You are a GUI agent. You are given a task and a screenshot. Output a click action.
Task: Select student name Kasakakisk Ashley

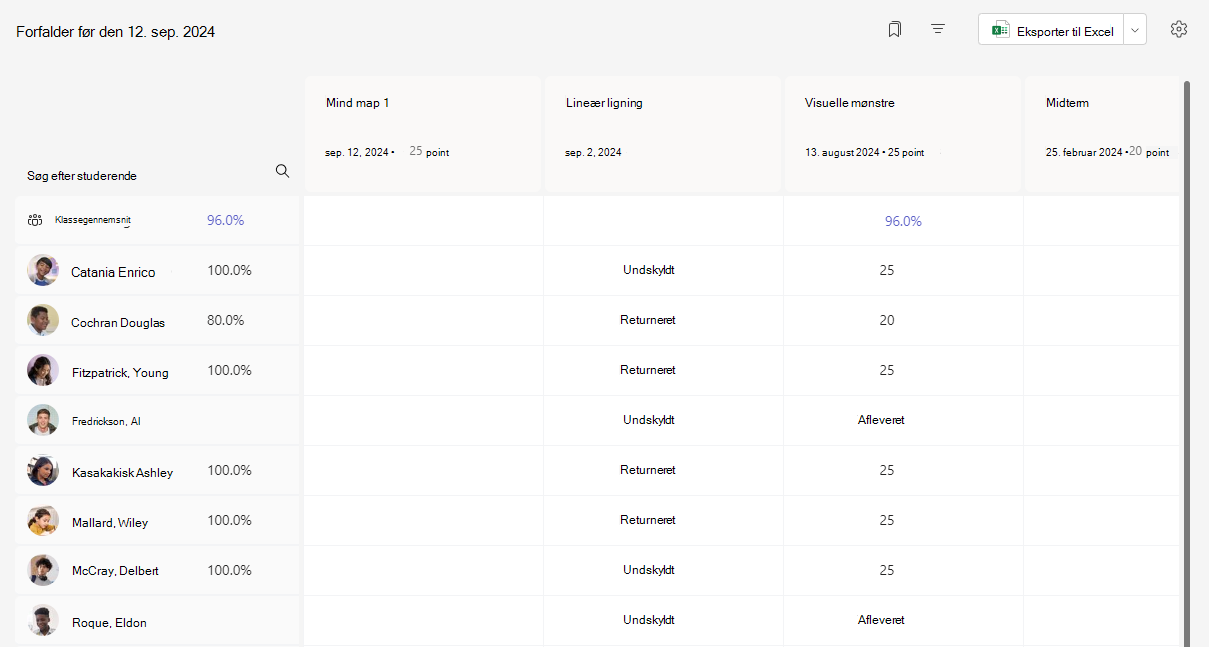(122, 472)
